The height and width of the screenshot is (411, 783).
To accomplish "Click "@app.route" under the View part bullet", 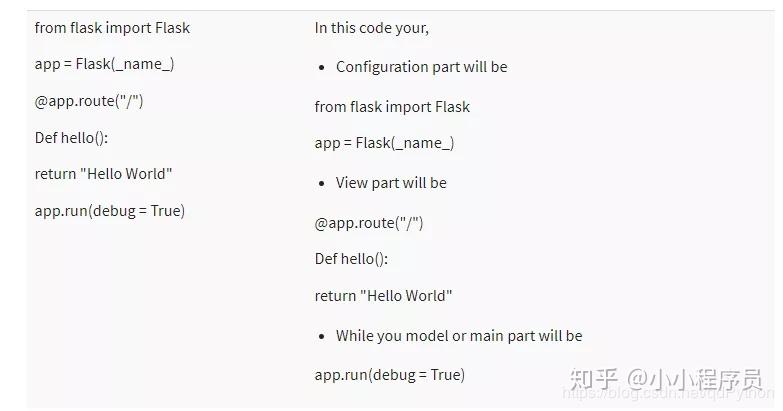I will click(369, 223).
